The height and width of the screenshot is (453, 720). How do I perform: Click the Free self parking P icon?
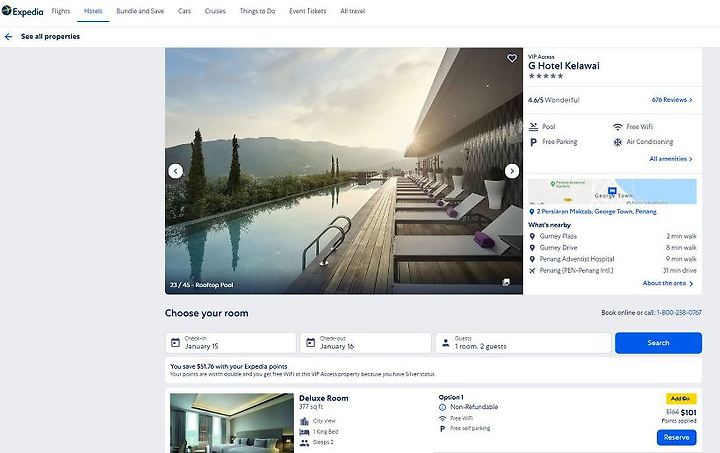click(x=442, y=429)
